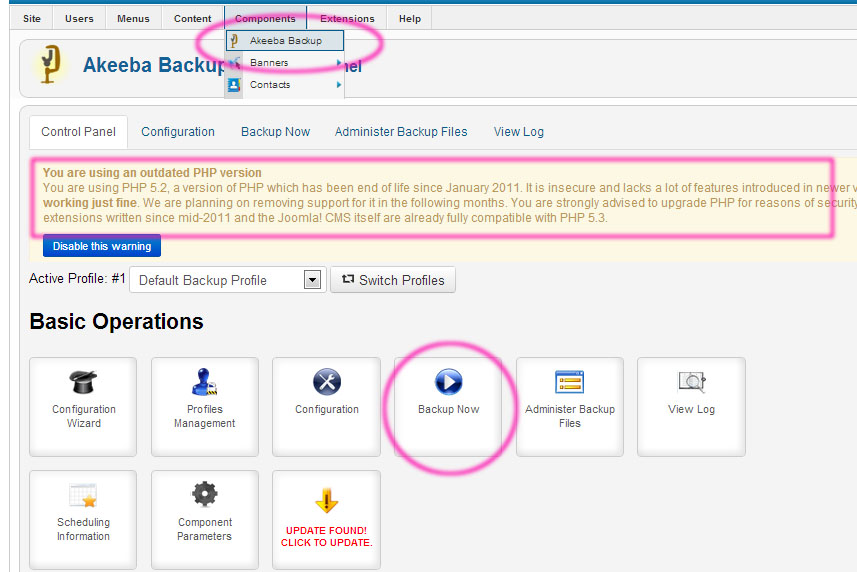Open the Default Backup Profile dropdown
This screenshot has height=572, width=857.
pyautogui.click(x=227, y=280)
